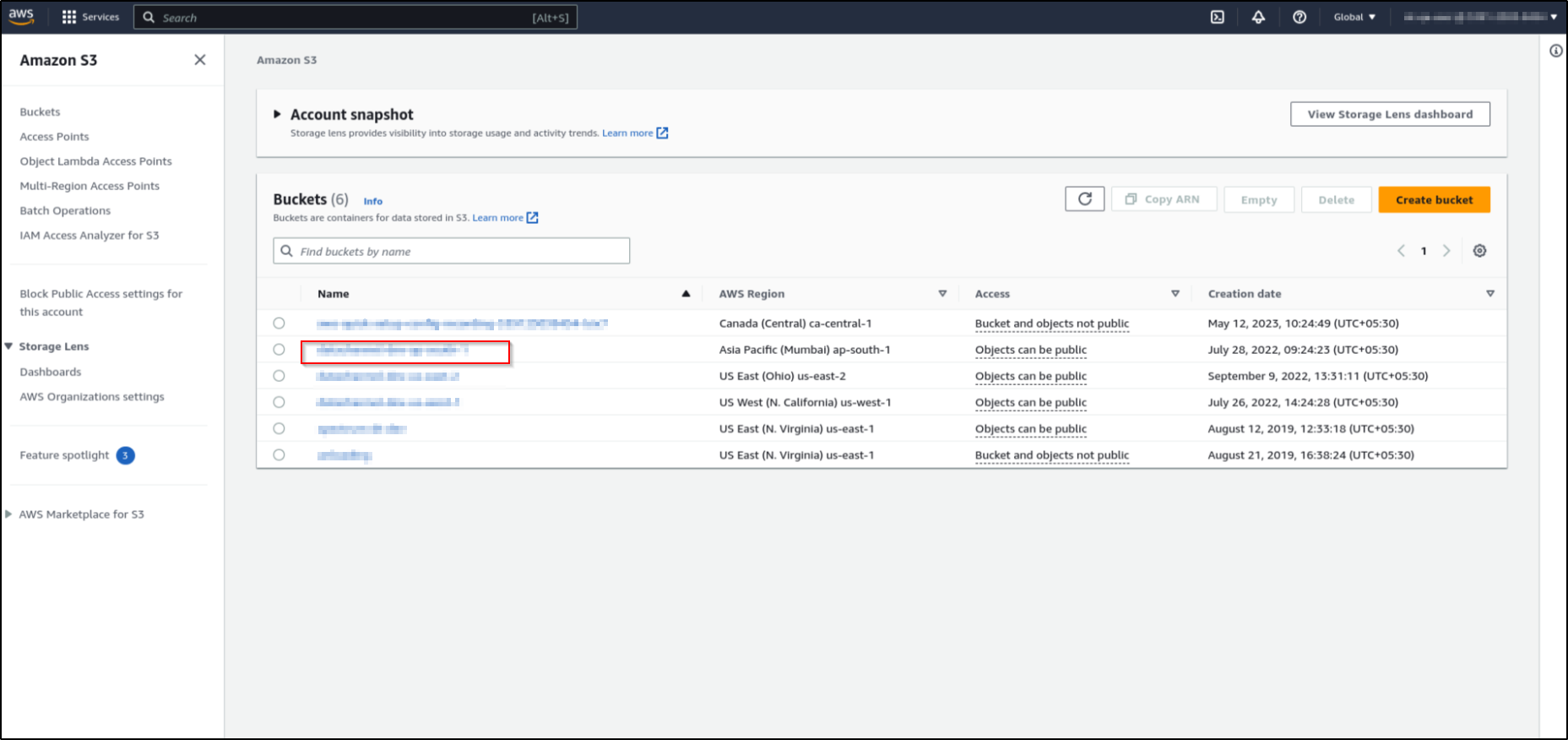1568x740 pixels.
Task: Click the Empty button
Action: pos(1259,199)
